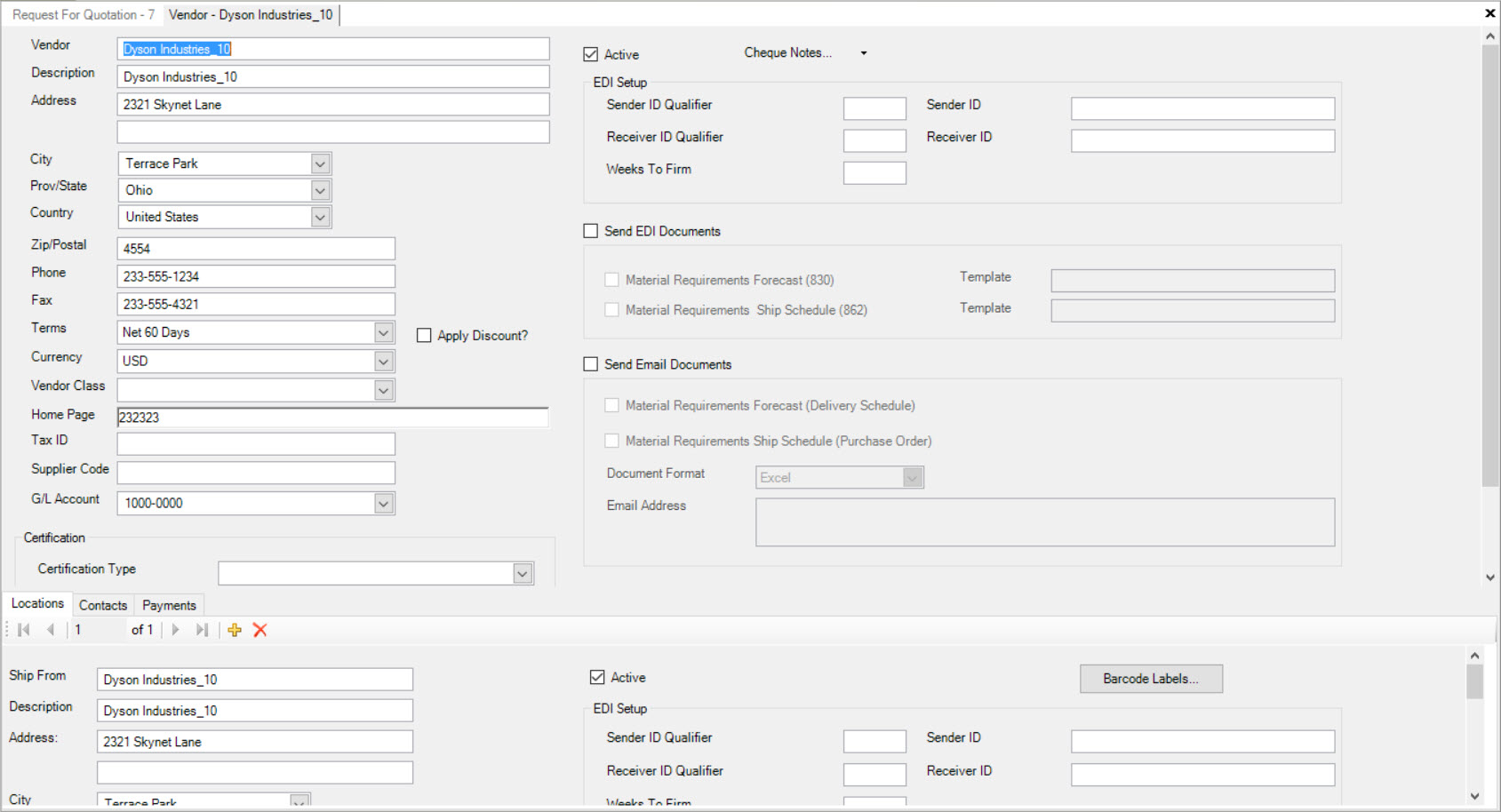
Task: Enable Send Email Documents
Action: click(x=591, y=364)
